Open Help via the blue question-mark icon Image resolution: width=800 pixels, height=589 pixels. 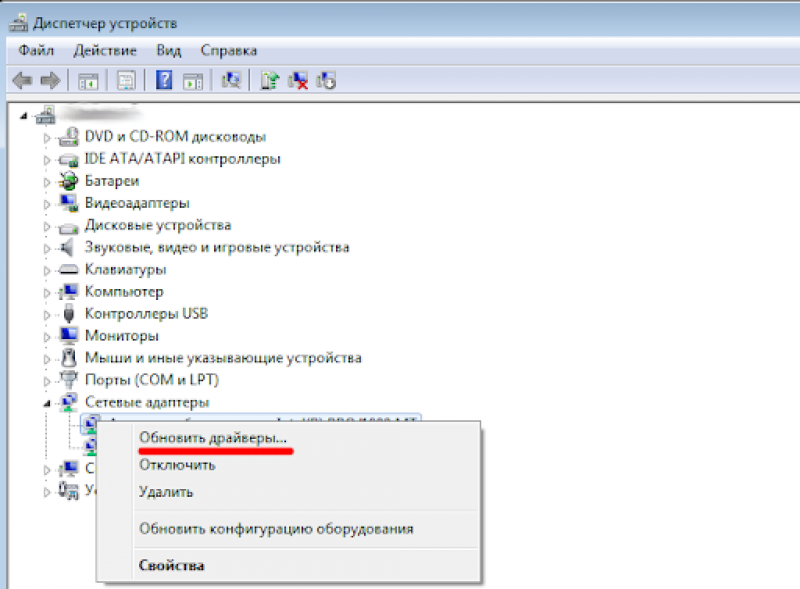coord(164,80)
